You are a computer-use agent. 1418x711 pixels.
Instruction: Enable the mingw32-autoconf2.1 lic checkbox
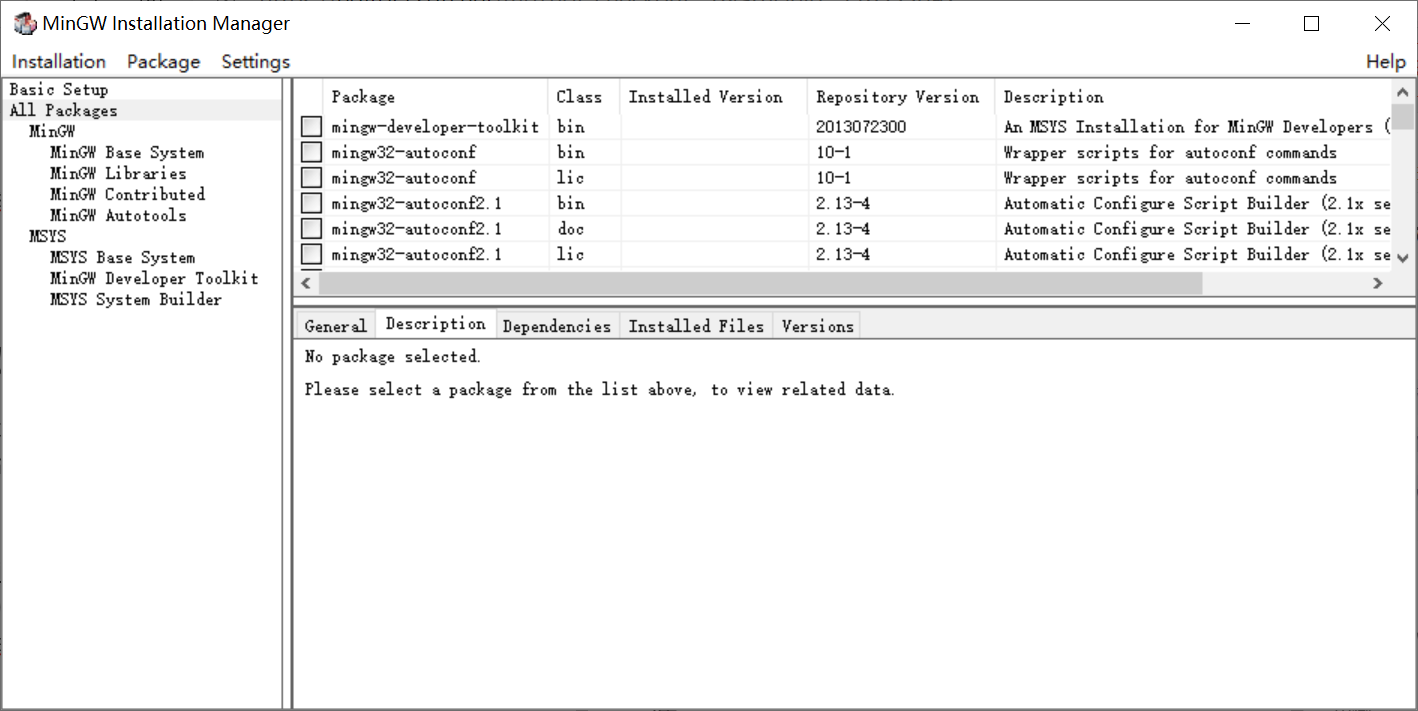[310, 254]
